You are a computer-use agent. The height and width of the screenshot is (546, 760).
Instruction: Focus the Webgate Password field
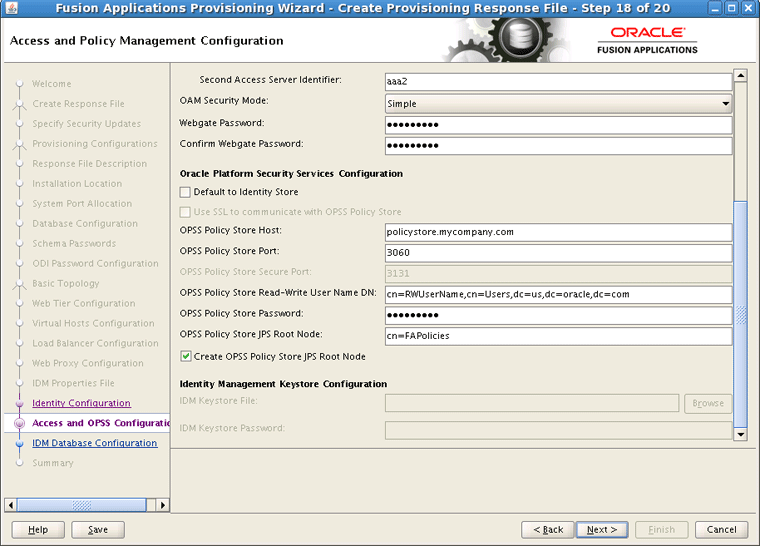pos(558,125)
